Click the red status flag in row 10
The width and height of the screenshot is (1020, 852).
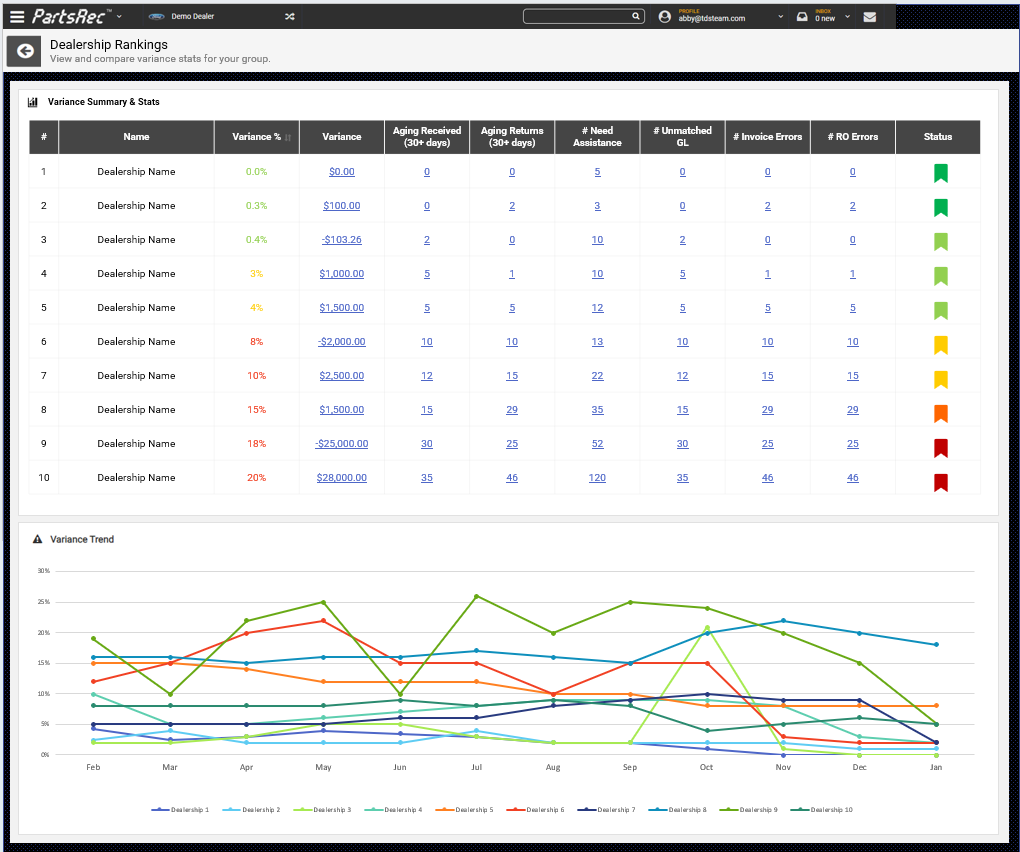click(941, 482)
